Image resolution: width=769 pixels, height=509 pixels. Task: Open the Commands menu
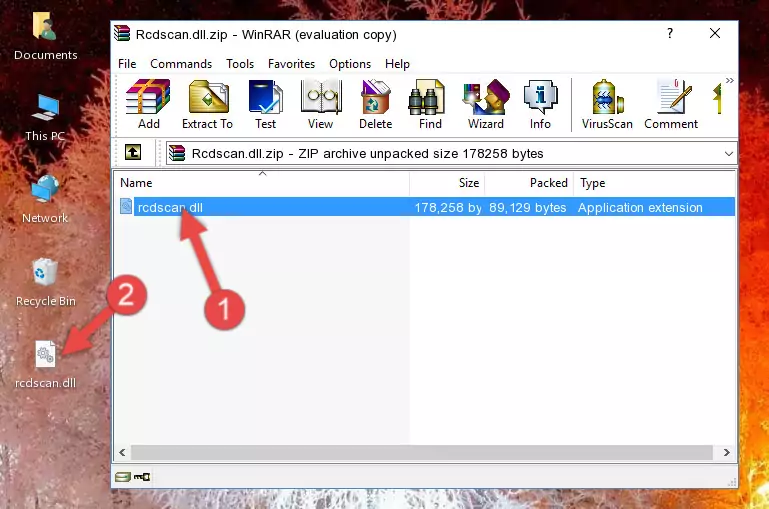181,64
